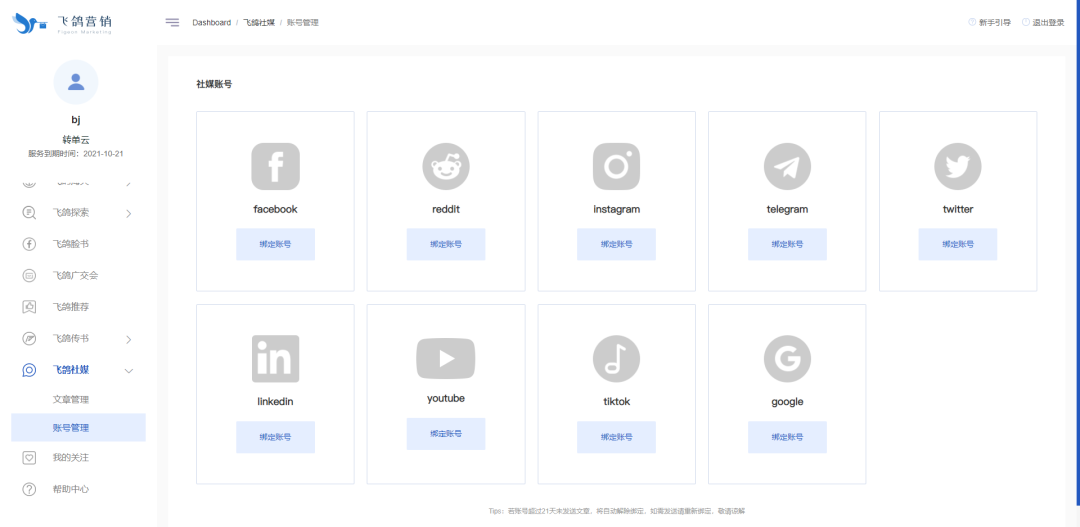Click the Google G icon
Screen dimensions: 1080x527
[x=787, y=359]
